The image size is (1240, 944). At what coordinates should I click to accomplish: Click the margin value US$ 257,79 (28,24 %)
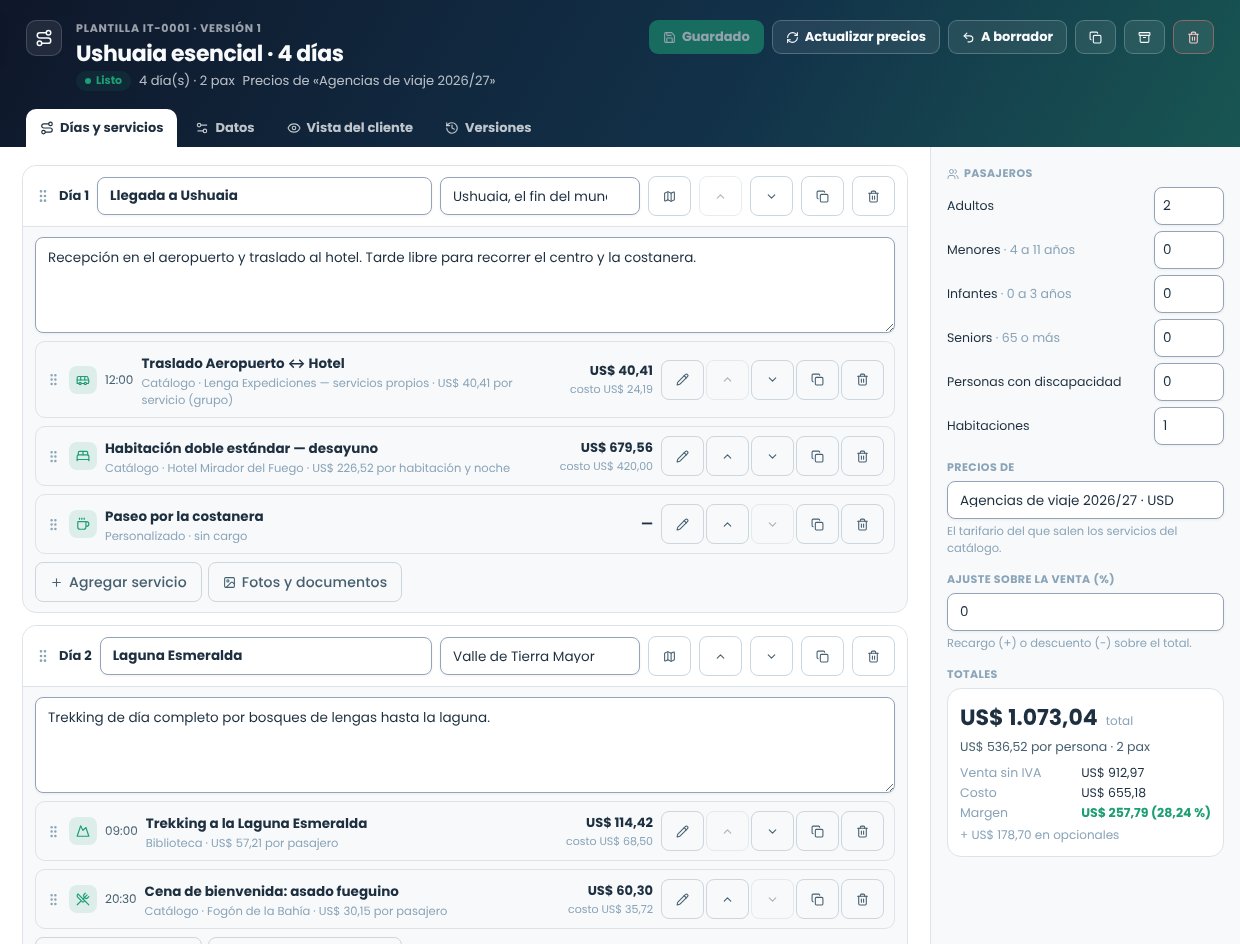[x=1146, y=813]
